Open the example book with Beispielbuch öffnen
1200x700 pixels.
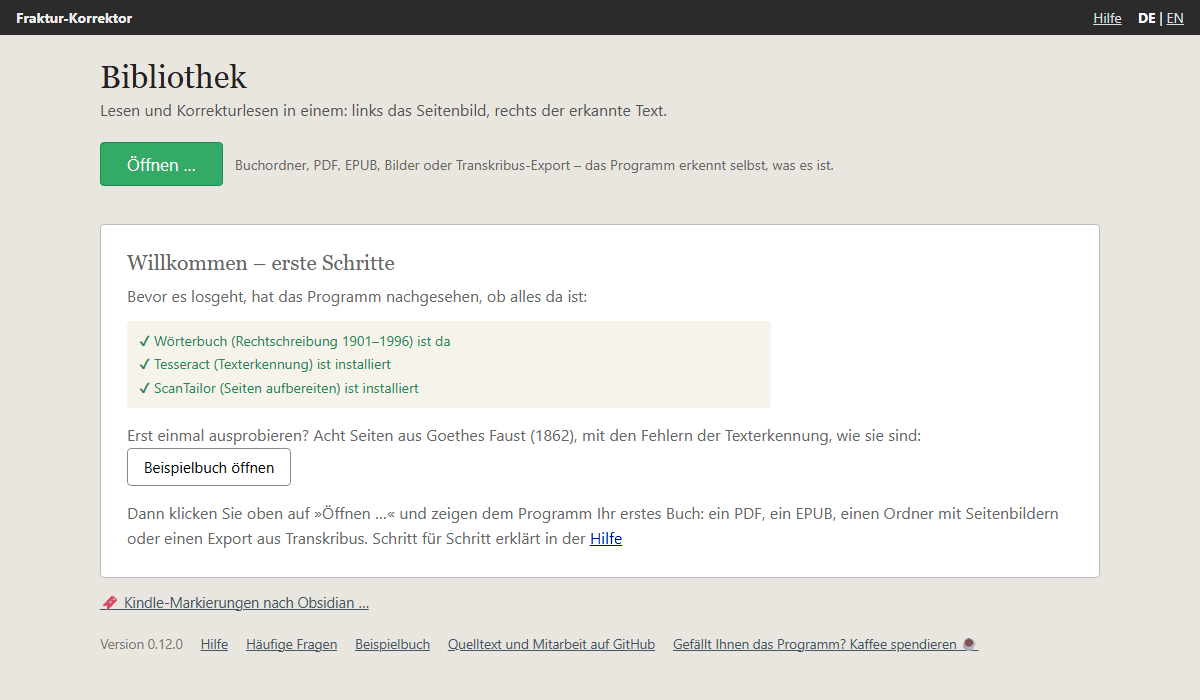pyautogui.click(x=209, y=467)
